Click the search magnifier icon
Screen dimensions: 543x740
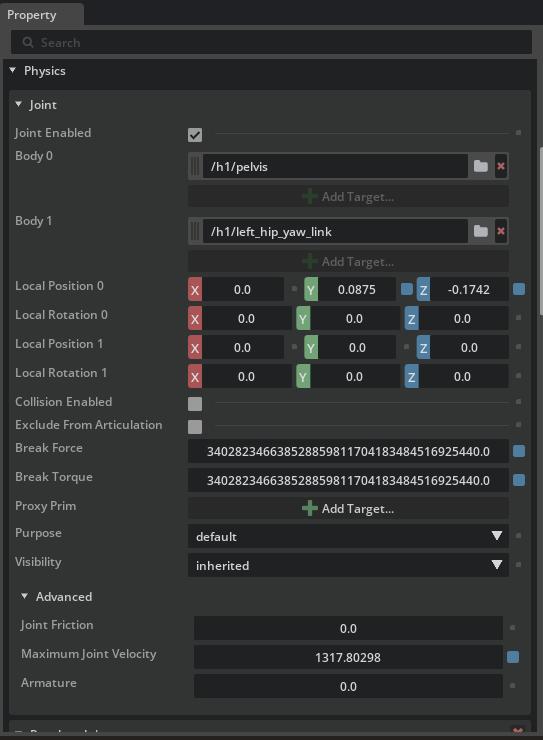pos(28,42)
